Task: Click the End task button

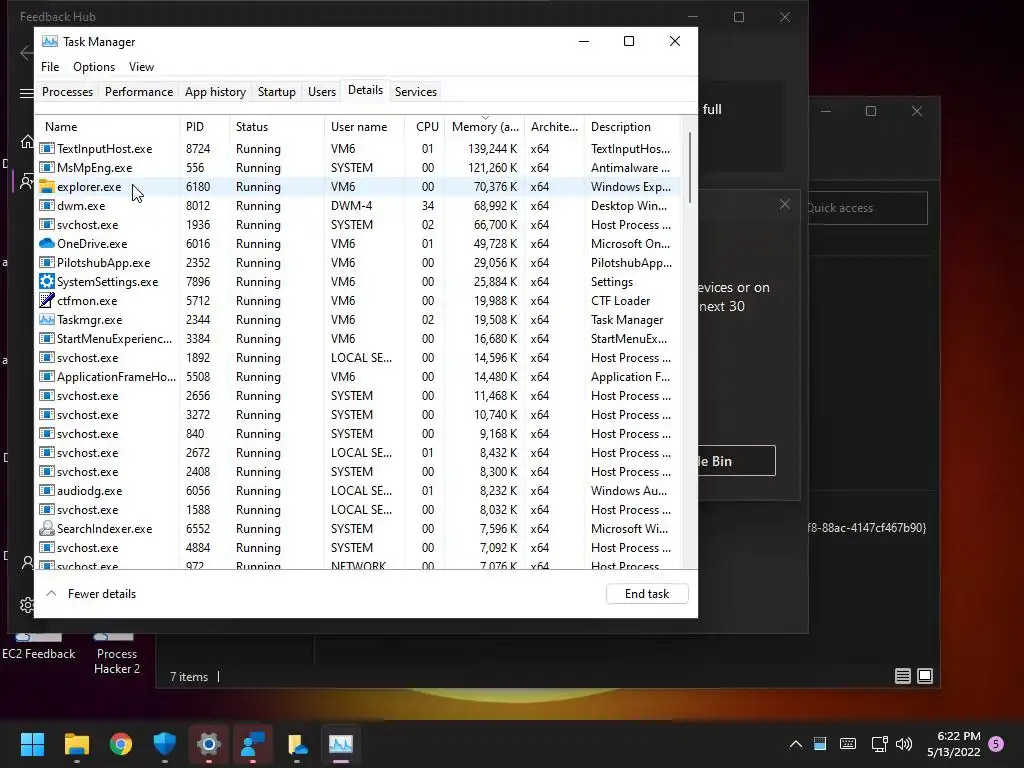Action: click(647, 594)
